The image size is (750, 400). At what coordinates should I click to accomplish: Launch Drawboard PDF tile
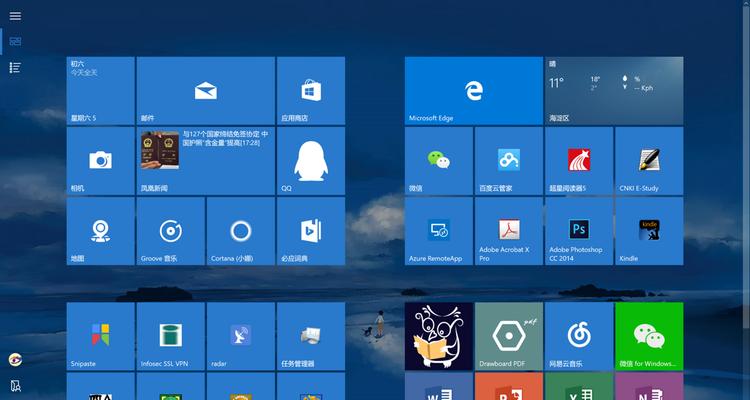point(509,336)
